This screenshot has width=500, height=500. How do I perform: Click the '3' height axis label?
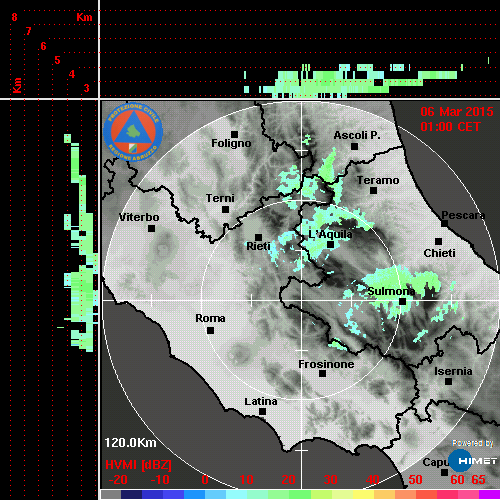click(86, 88)
